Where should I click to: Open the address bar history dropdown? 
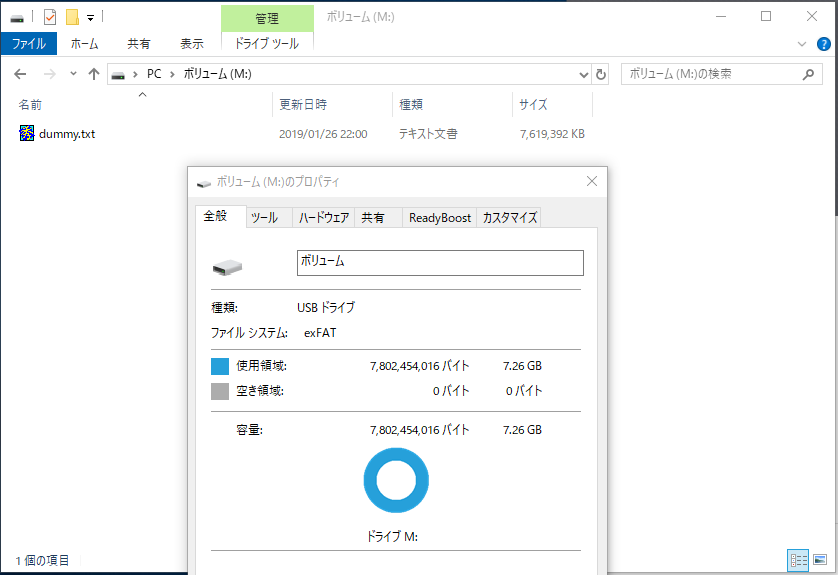584,75
